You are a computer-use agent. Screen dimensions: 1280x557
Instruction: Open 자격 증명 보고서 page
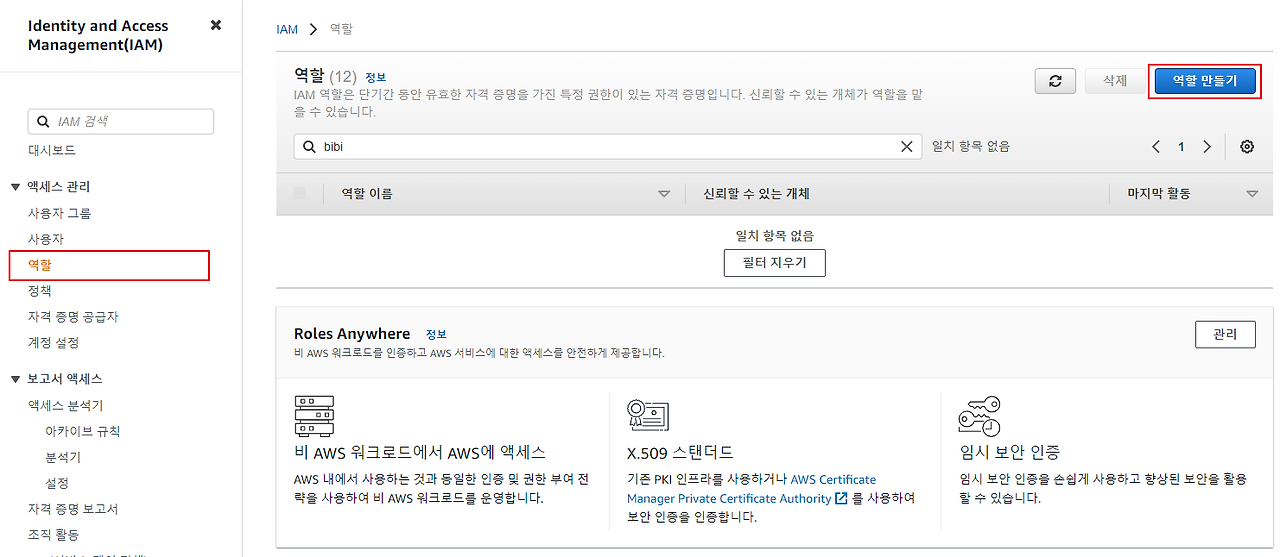pyautogui.click(x=73, y=509)
